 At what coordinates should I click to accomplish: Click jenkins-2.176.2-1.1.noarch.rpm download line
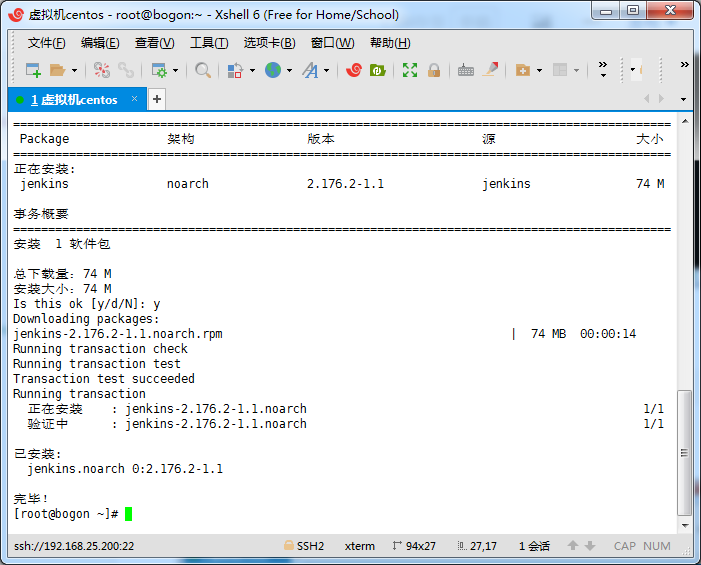(x=118, y=334)
